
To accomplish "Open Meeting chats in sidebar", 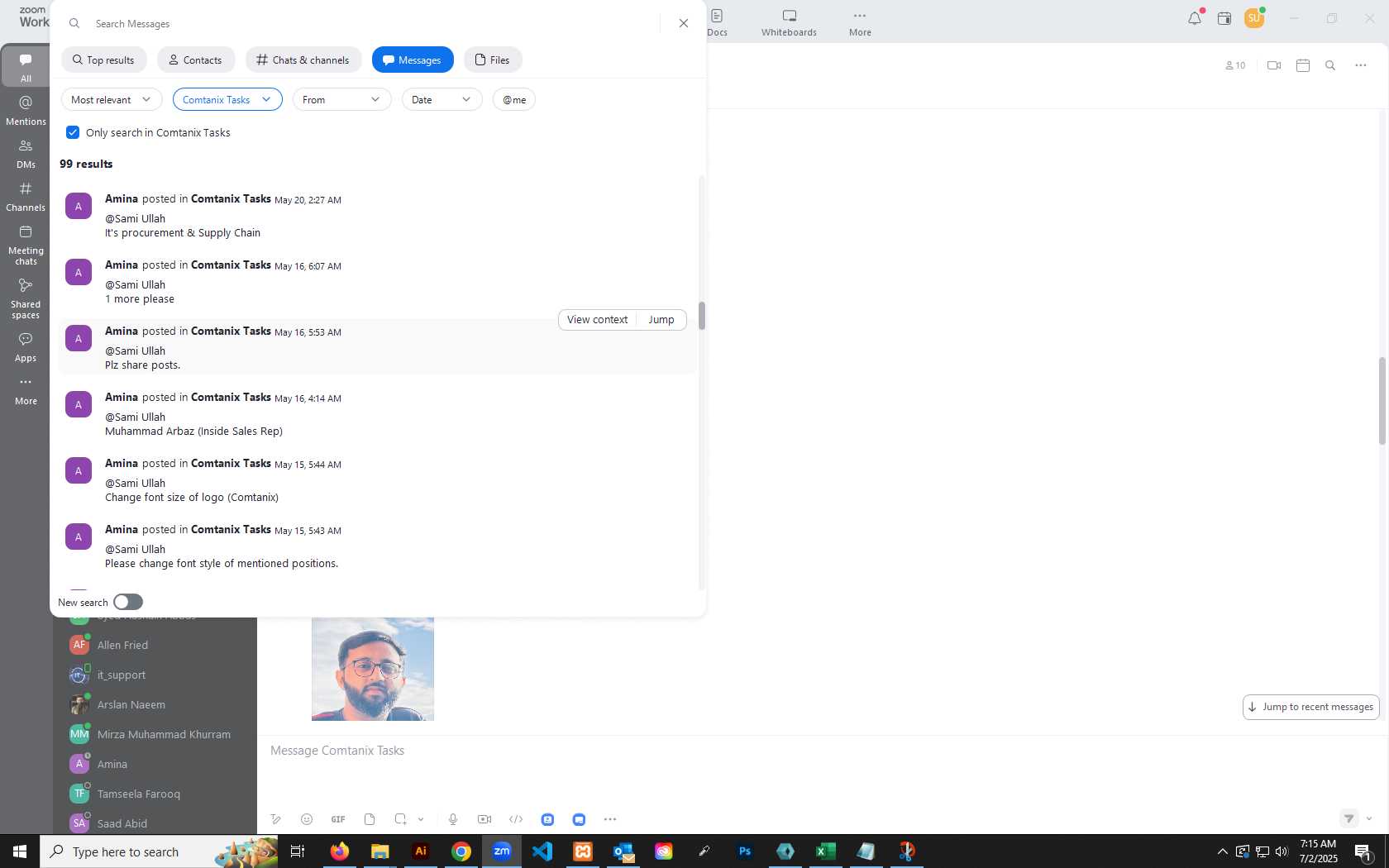I will click(x=26, y=245).
